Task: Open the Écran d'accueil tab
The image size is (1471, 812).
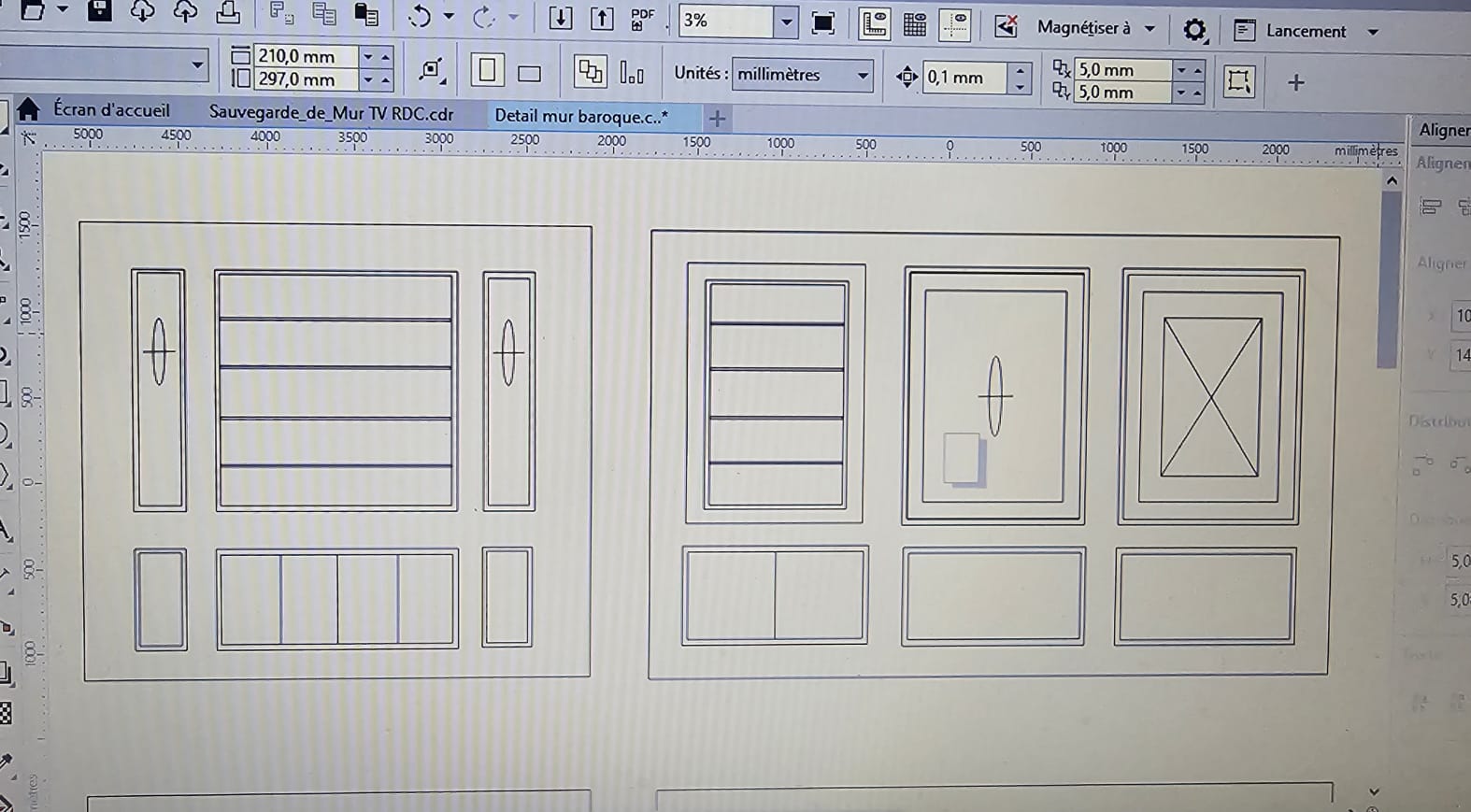Action: click(x=95, y=109)
